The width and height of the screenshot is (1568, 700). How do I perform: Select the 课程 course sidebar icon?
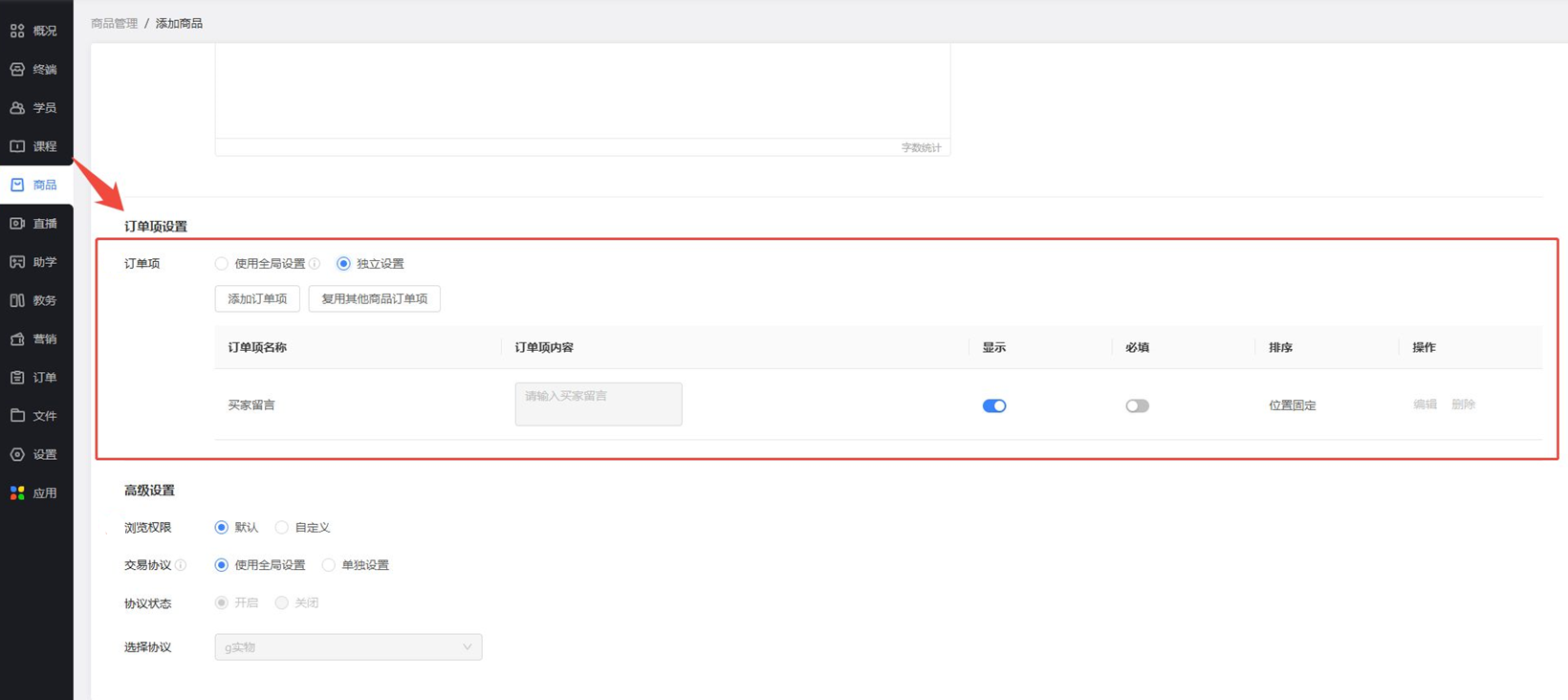click(17, 146)
